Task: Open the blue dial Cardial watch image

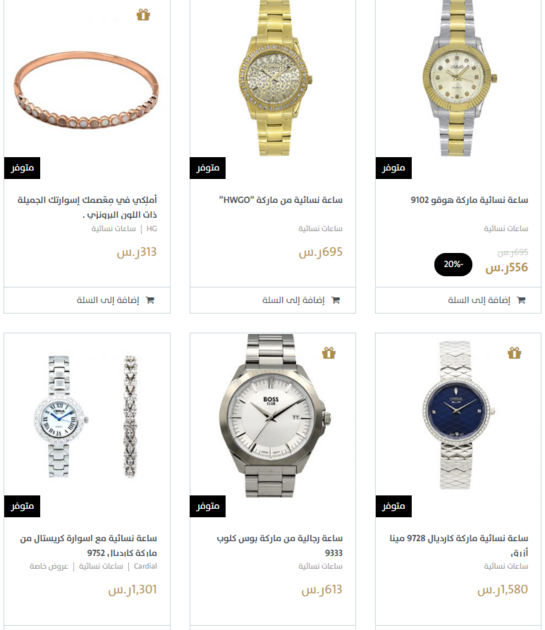Action: pos(459,415)
